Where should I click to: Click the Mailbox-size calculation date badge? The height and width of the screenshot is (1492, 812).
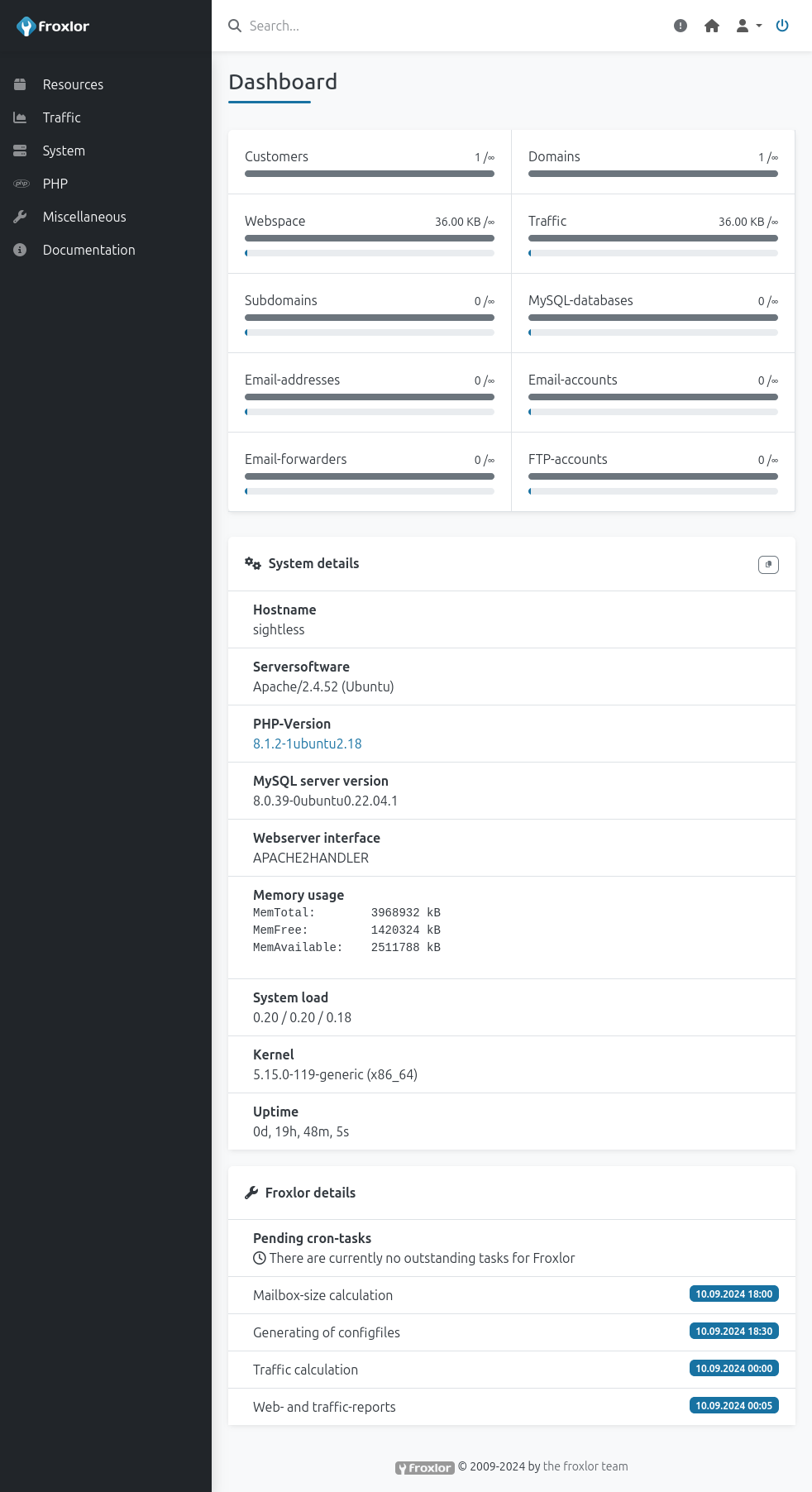733,1294
